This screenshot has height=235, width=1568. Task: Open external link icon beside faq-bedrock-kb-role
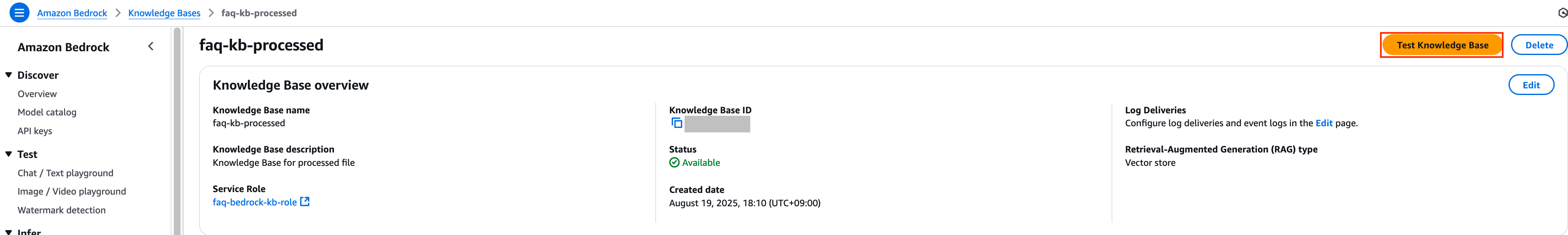[305, 201]
